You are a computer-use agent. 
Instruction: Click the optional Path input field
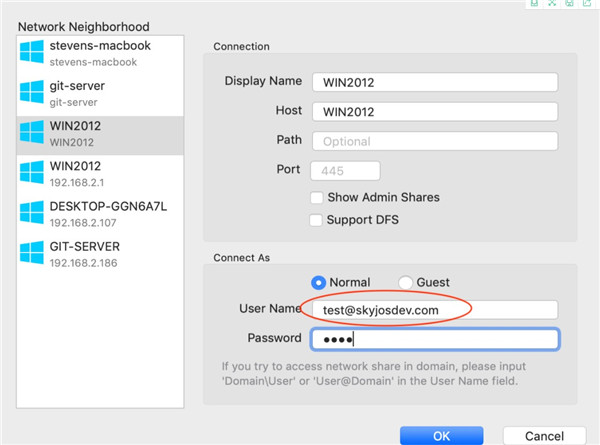pyautogui.click(x=434, y=141)
